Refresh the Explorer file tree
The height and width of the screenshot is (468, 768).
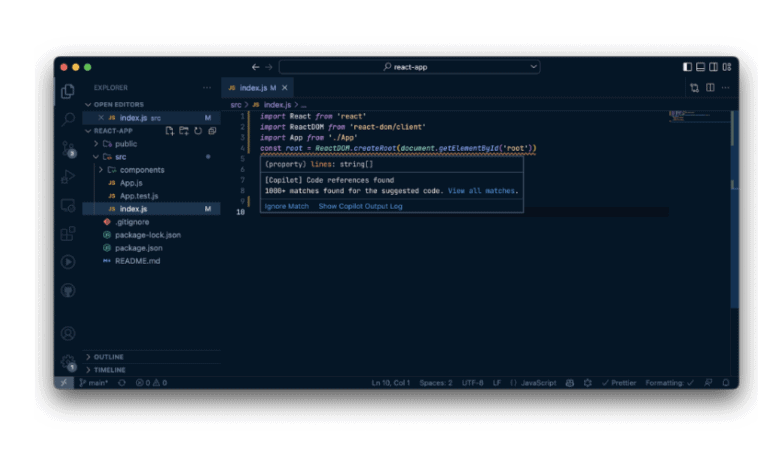(198, 131)
